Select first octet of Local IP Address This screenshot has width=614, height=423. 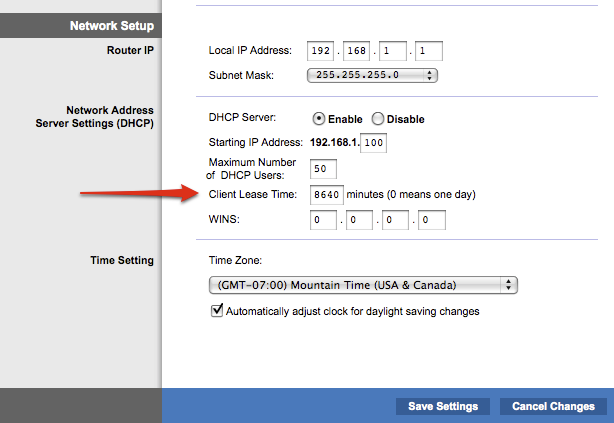click(x=319, y=50)
